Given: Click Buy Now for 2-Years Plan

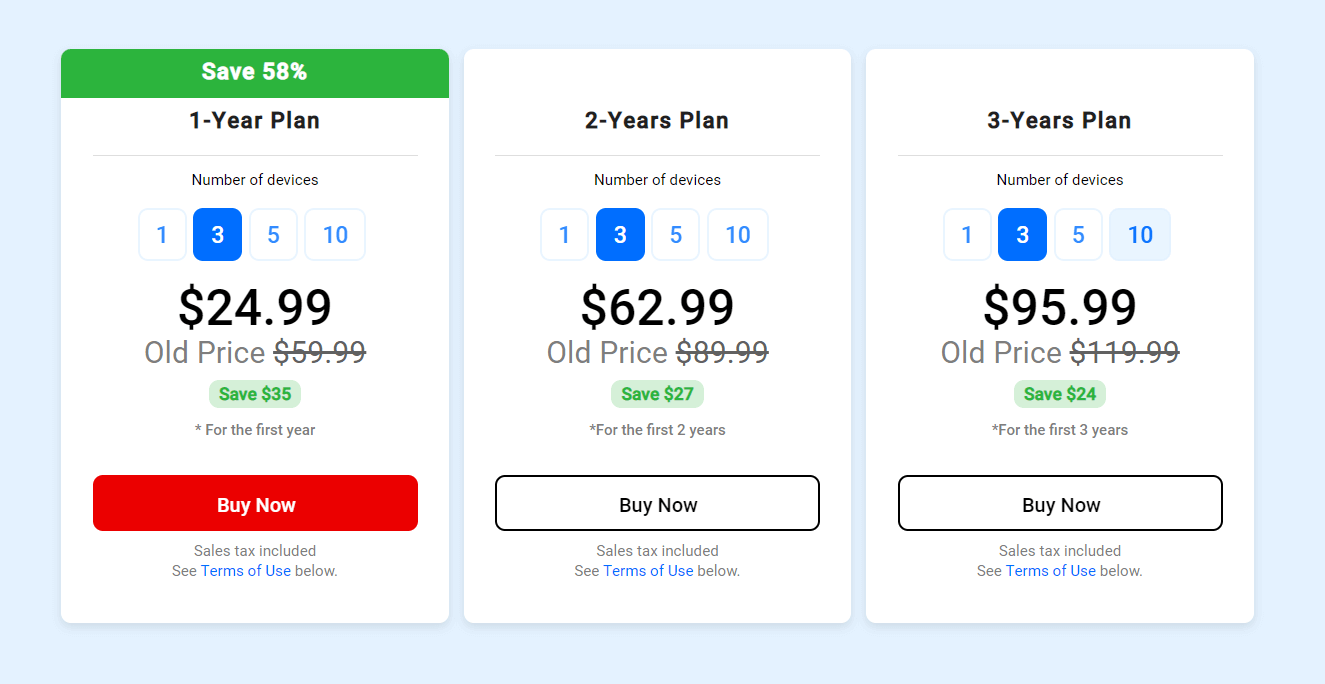Looking at the screenshot, I should [657, 503].
